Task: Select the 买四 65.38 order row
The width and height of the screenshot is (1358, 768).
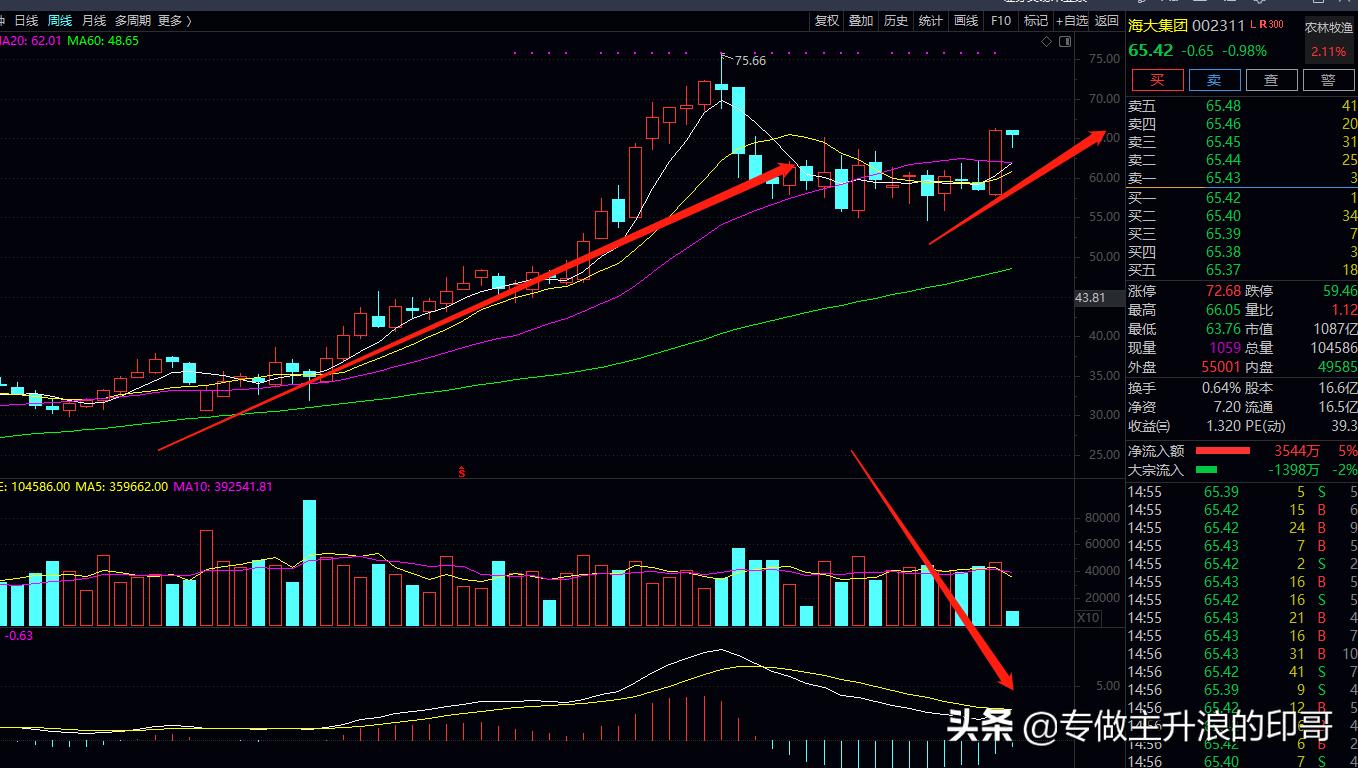Action: [x=1242, y=252]
